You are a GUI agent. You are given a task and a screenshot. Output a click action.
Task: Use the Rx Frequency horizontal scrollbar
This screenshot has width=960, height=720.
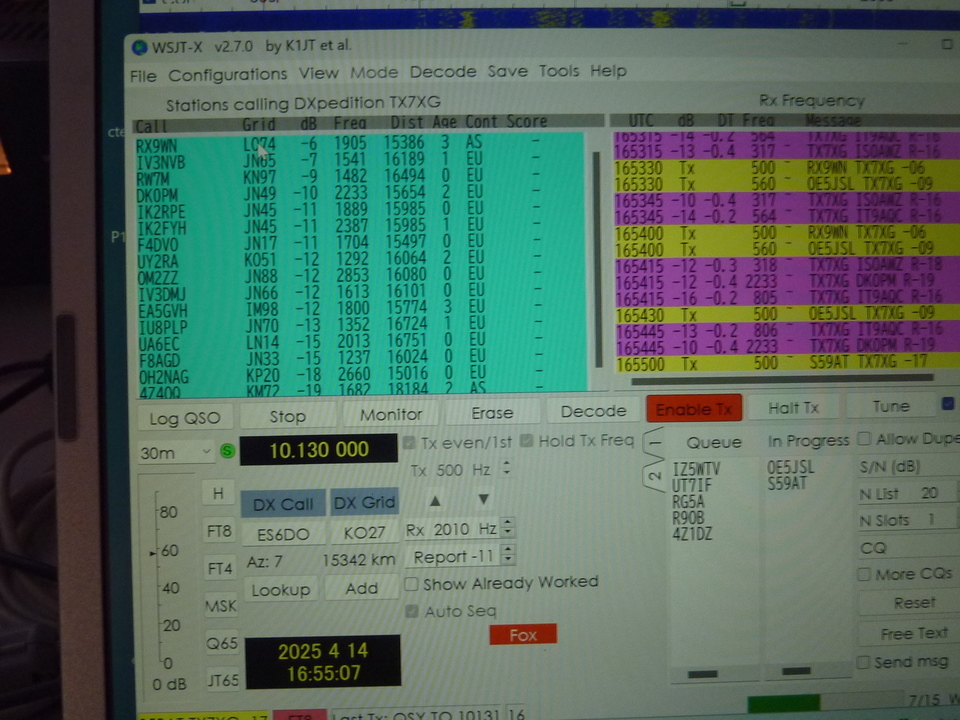781,379
